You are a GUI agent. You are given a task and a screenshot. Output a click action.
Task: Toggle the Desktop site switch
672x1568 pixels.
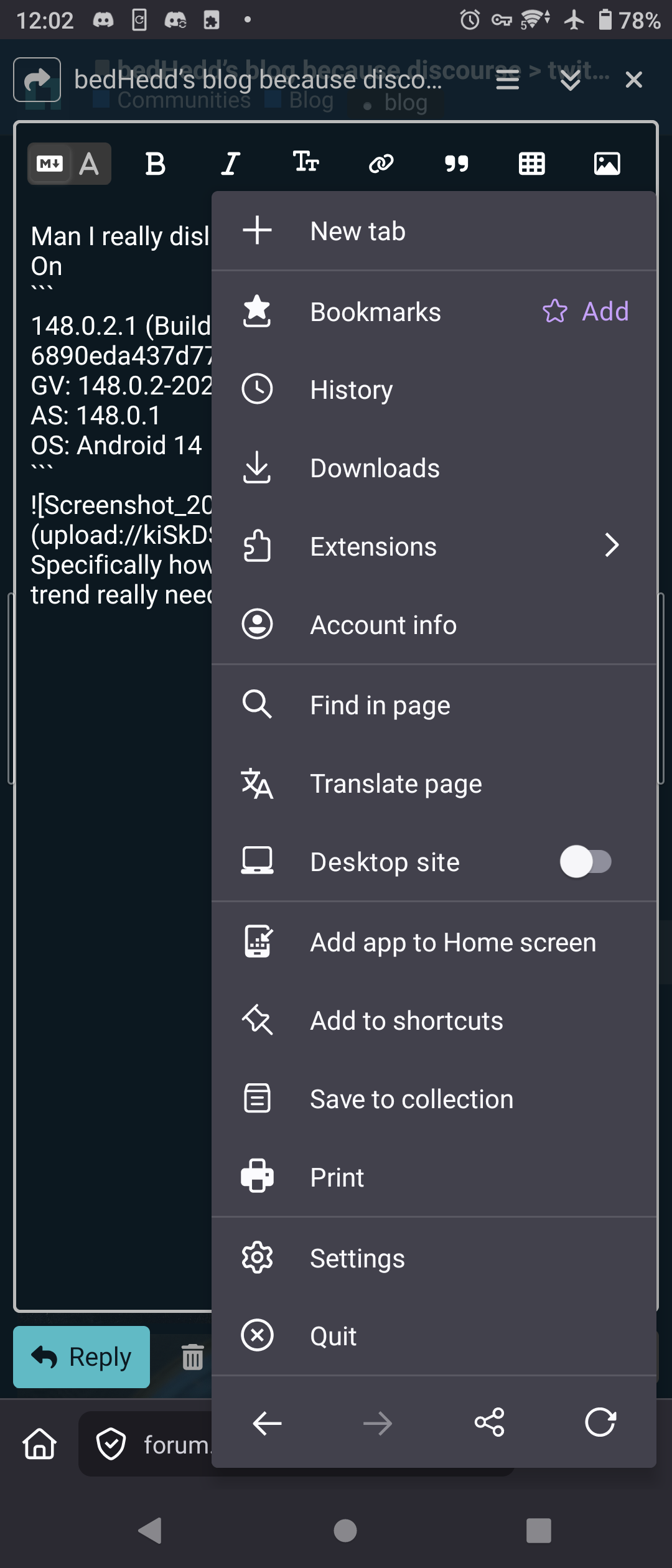tap(585, 862)
